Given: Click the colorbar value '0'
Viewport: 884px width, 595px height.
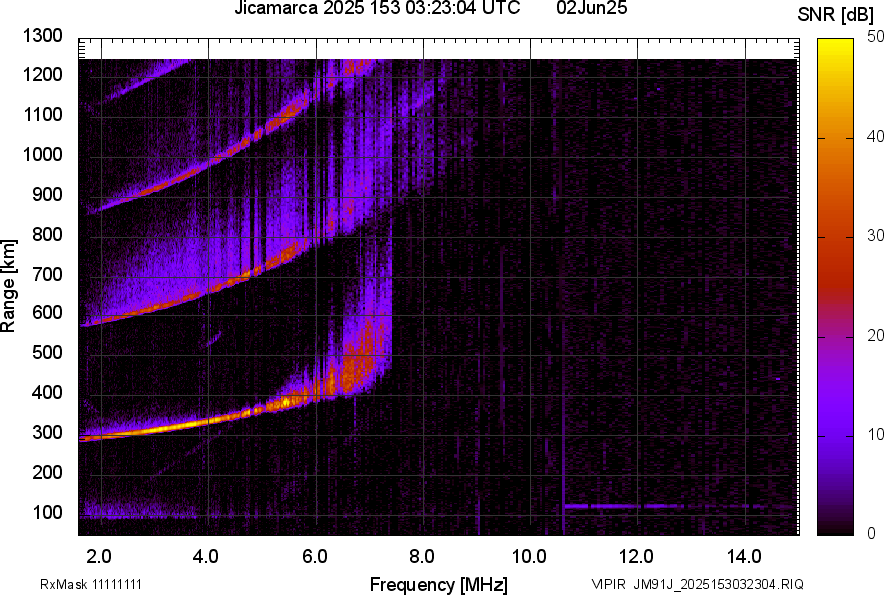Looking at the screenshot, I should [x=872, y=533].
